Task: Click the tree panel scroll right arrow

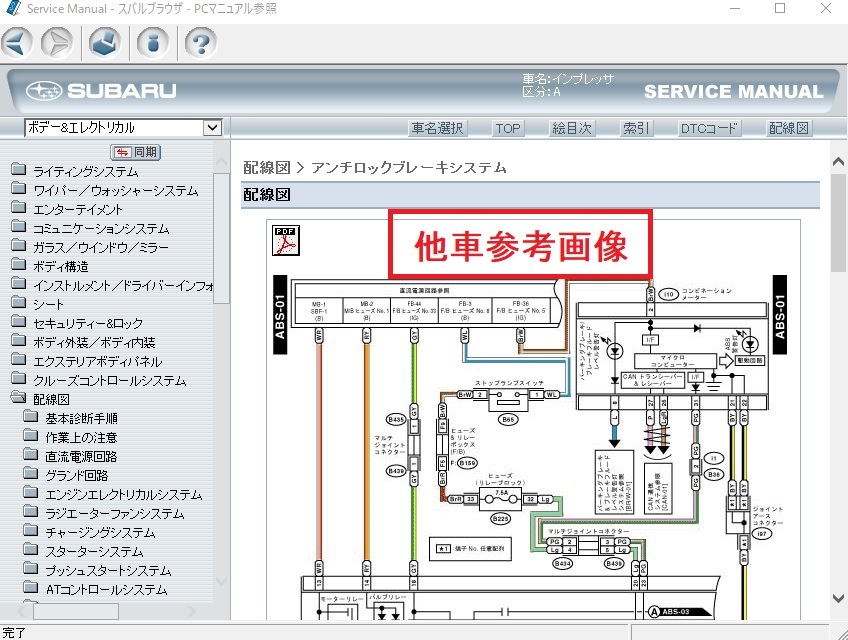Action: click(x=191, y=611)
